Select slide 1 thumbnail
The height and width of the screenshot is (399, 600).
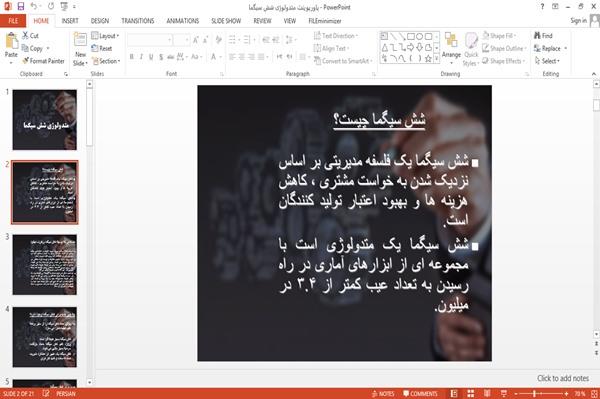45,120
